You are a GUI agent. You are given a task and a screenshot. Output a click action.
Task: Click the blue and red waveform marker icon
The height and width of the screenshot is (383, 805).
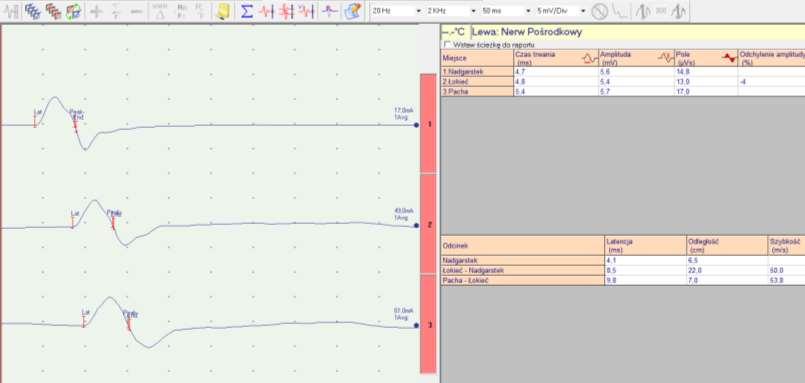point(330,11)
